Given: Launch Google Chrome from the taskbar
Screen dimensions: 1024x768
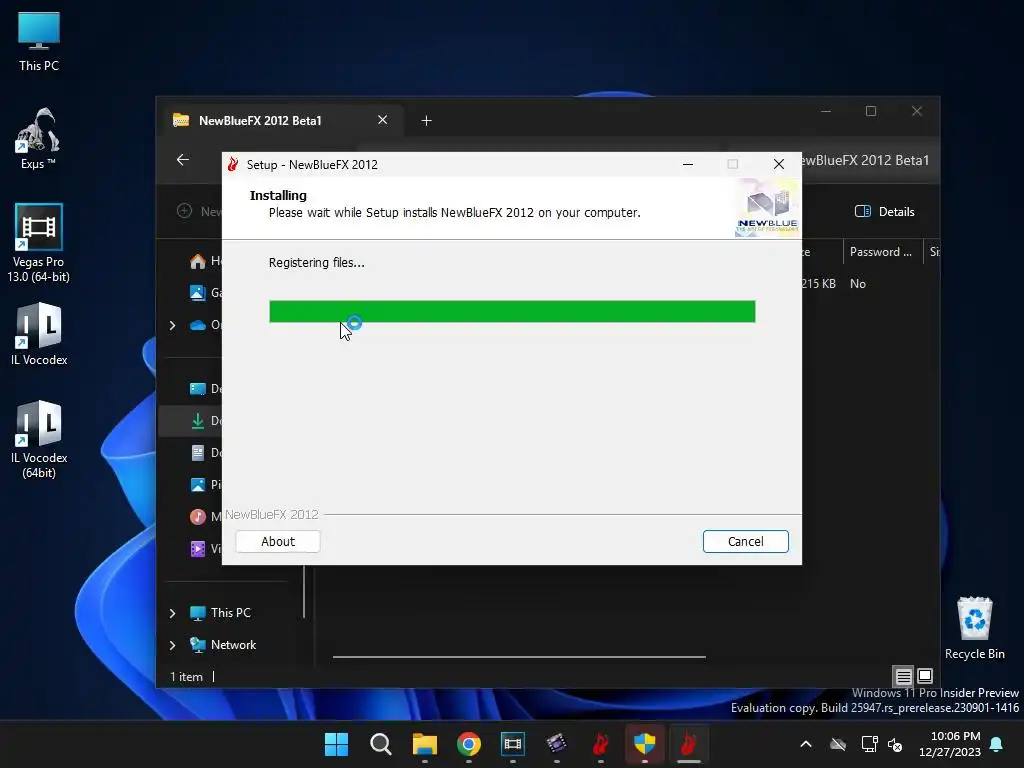Looking at the screenshot, I should point(469,744).
